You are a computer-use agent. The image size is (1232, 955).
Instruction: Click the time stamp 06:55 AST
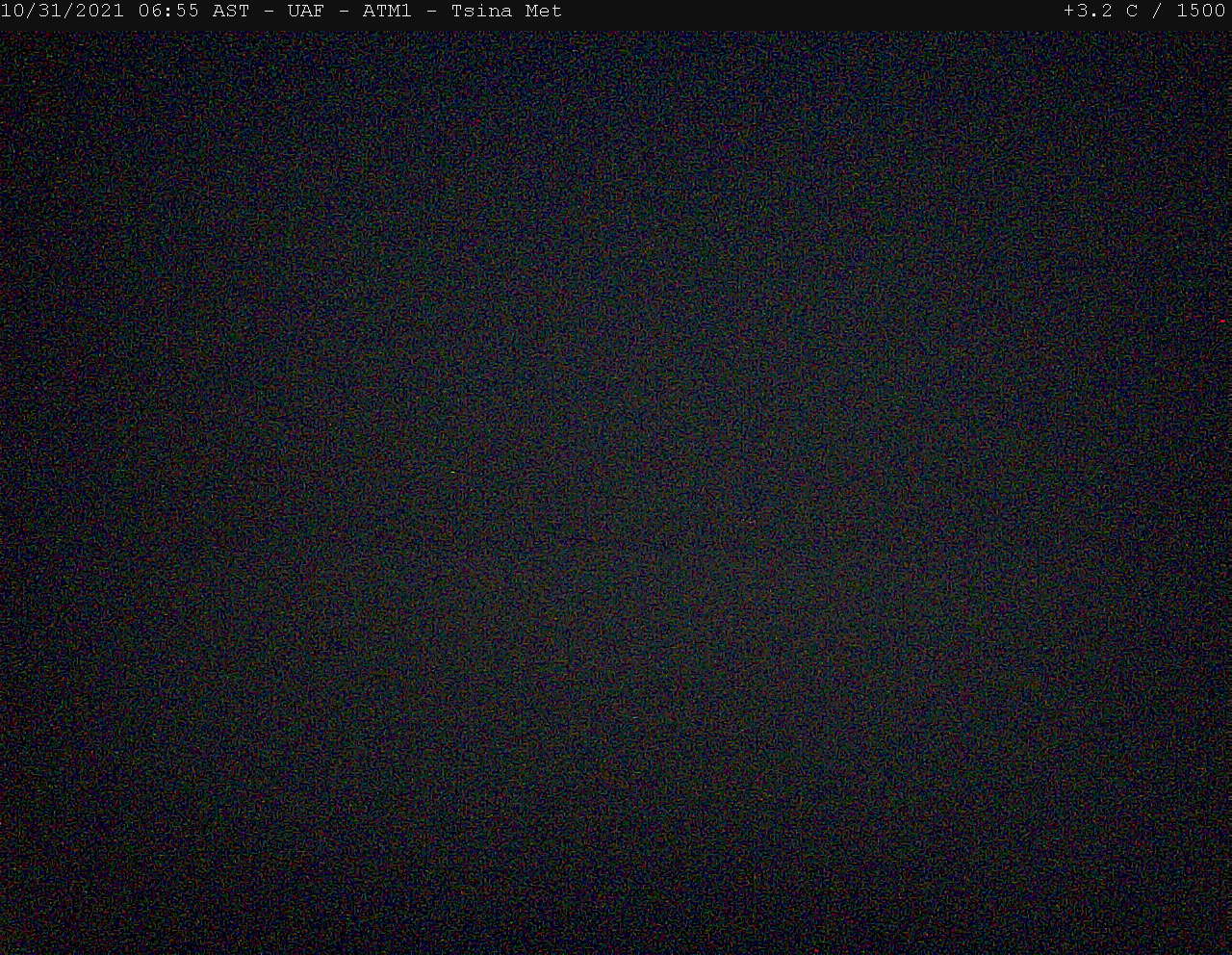point(193,11)
